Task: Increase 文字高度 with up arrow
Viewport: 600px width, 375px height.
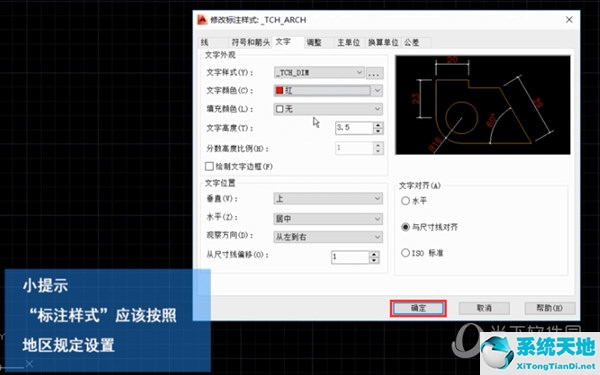Action: (378, 125)
